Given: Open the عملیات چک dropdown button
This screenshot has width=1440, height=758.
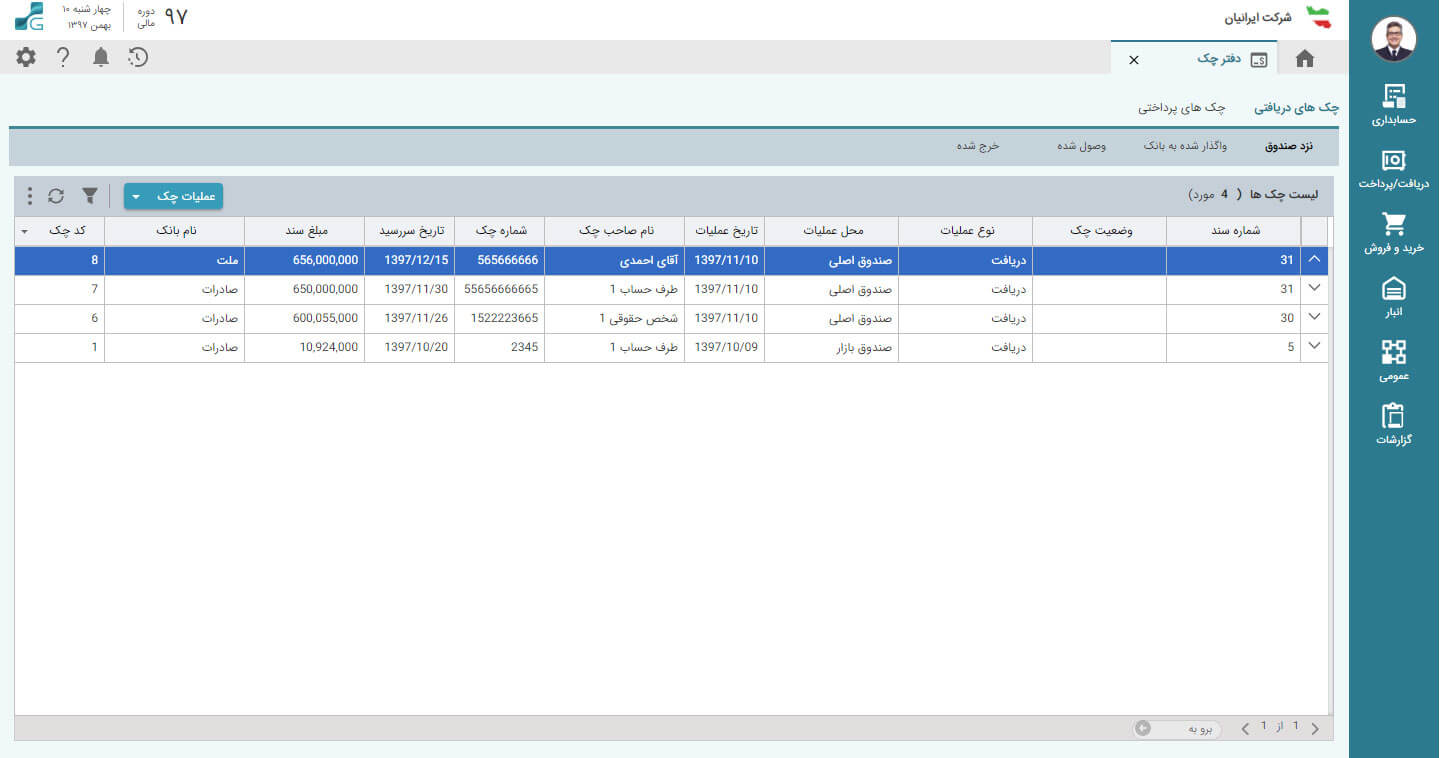Looking at the screenshot, I should click(173, 196).
